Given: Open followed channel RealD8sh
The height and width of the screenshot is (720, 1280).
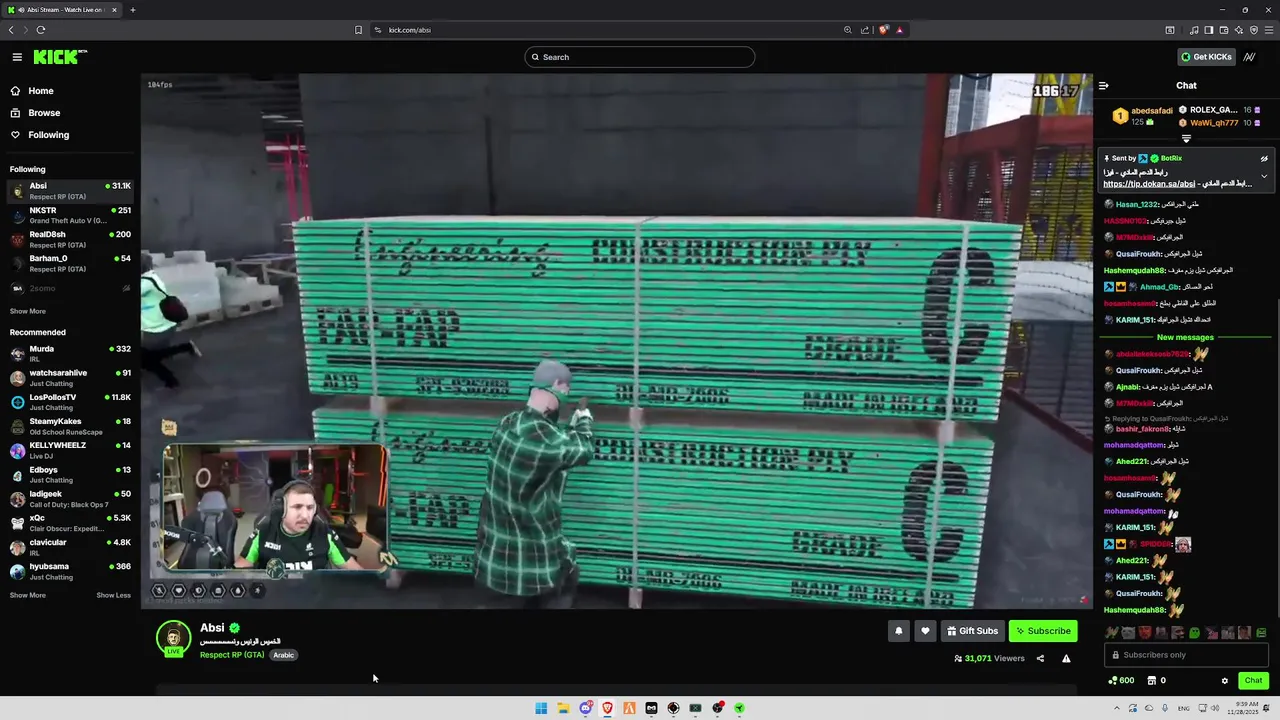Looking at the screenshot, I should 70,239.
